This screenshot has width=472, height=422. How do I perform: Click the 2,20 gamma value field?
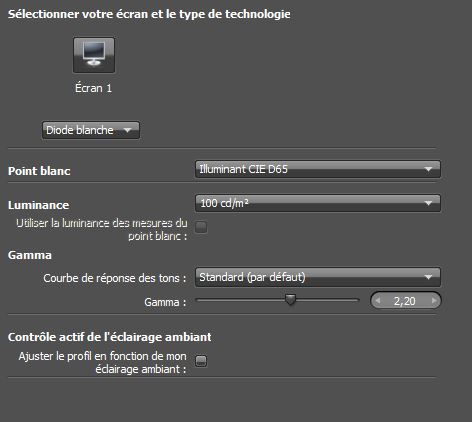point(405,301)
